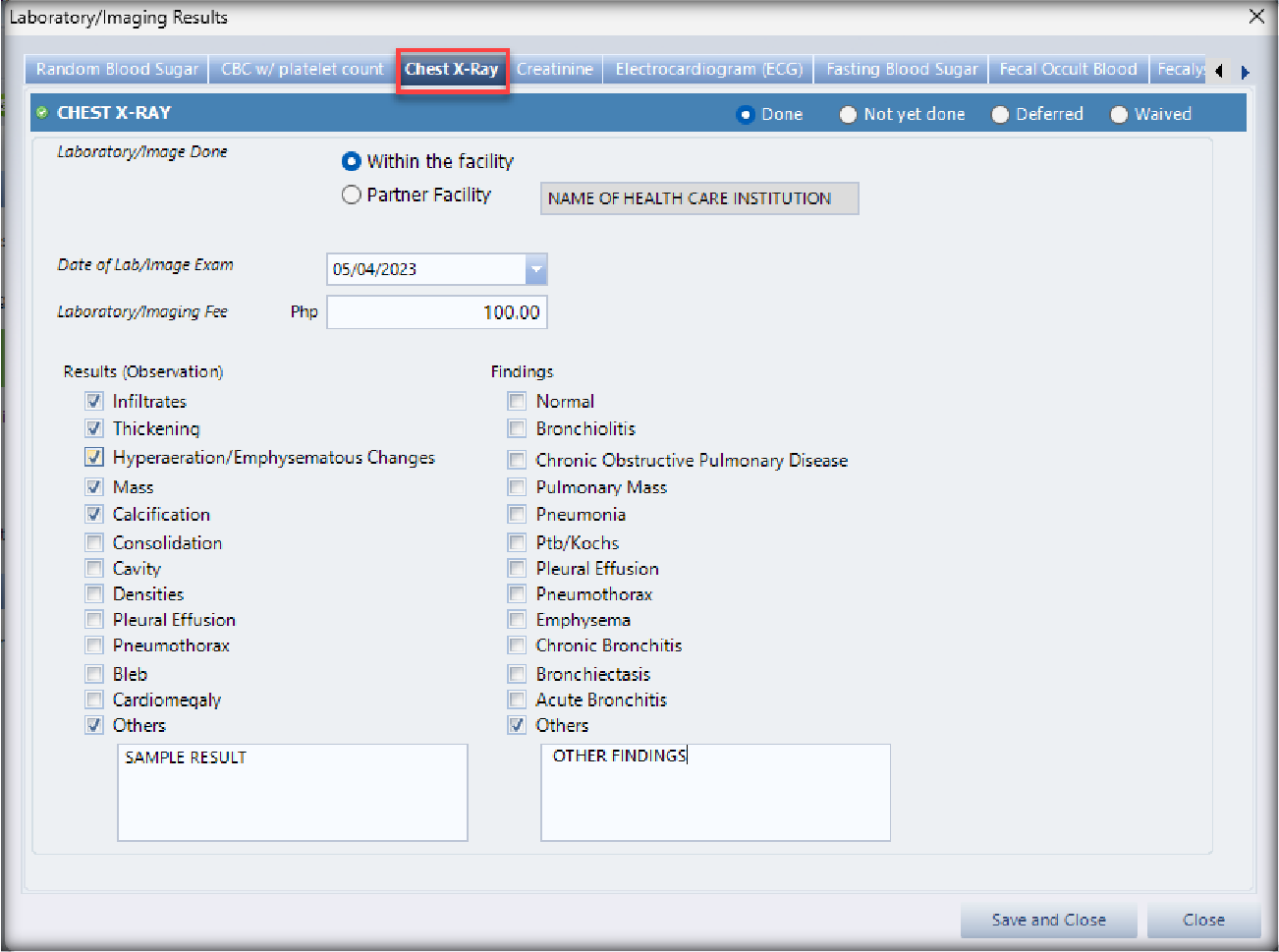
Task: Uncheck the Infiltrates observation
Action: (94, 401)
